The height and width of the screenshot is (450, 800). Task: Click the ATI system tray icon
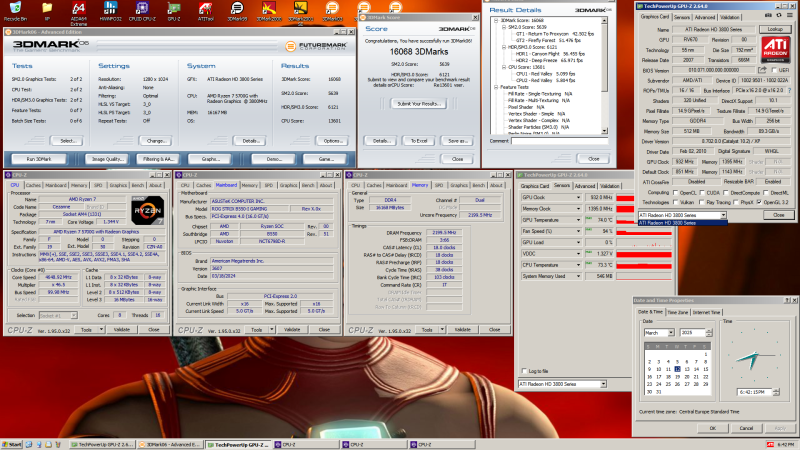pos(770,445)
